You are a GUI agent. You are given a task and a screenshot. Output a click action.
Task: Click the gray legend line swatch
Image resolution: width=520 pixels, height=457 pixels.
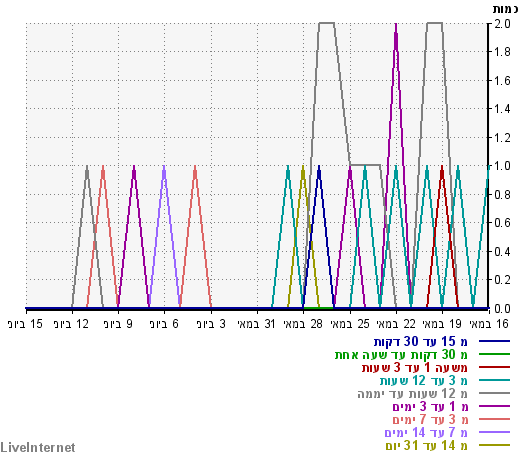point(494,393)
